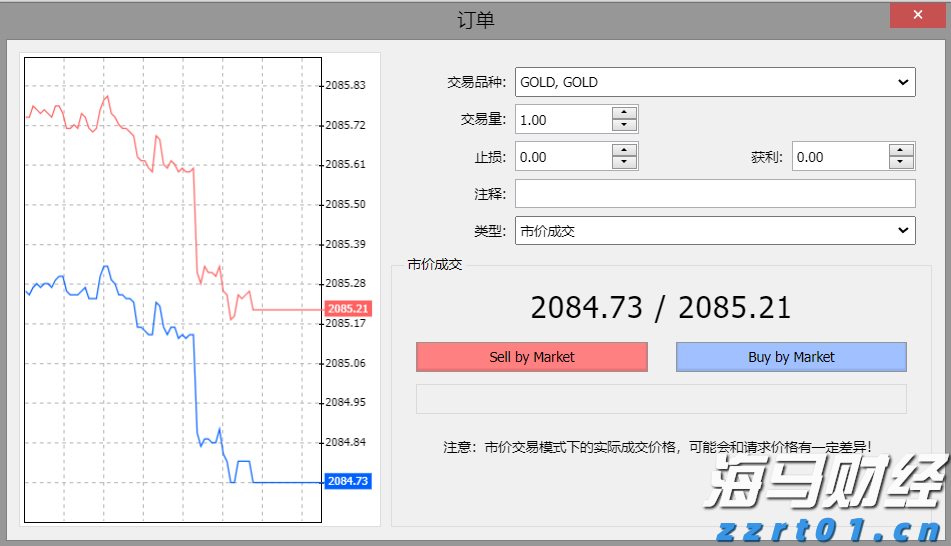The width and height of the screenshot is (951, 546).
Task: Lower 止损 stop loss using down arrow
Action: click(625, 163)
